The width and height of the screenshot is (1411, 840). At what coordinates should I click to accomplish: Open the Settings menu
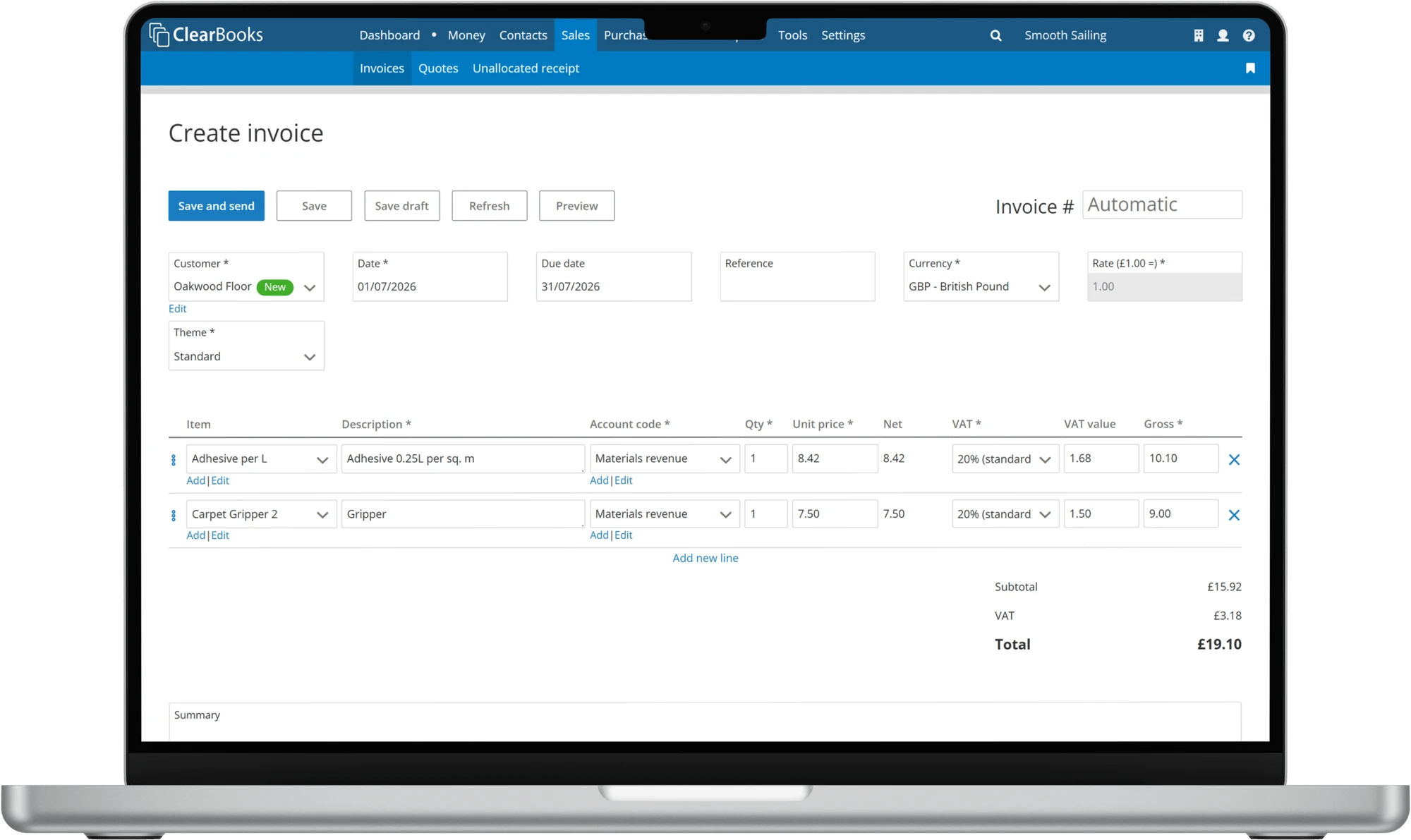(x=843, y=35)
